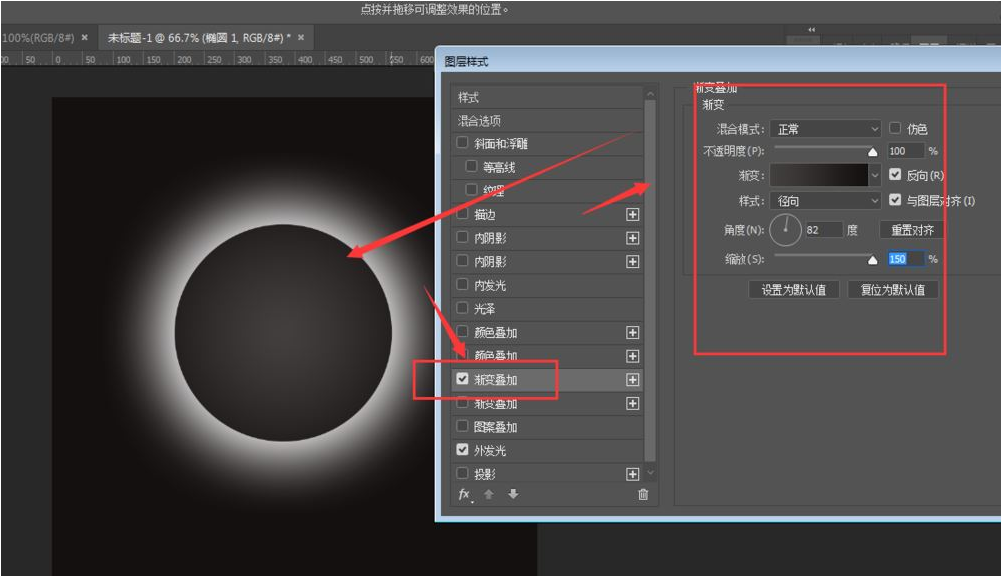Viewport: 1005px width, 576px height.
Task: Click the trash delete effect icon
Action: click(x=643, y=494)
